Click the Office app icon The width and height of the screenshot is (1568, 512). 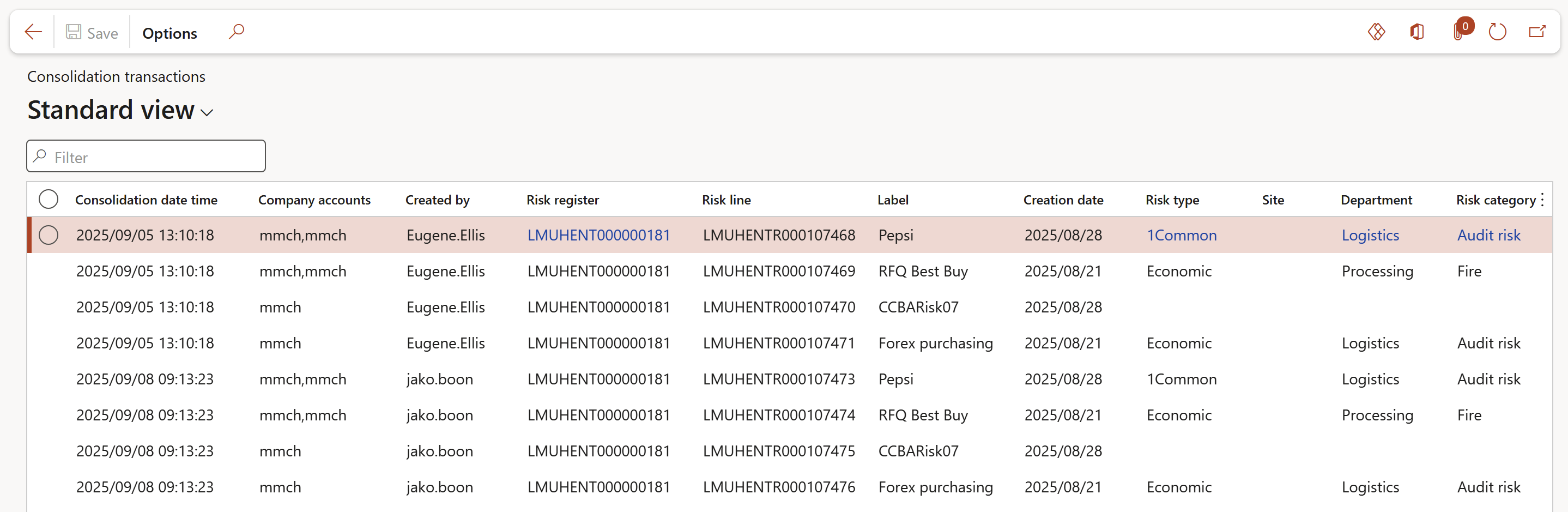[1417, 32]
